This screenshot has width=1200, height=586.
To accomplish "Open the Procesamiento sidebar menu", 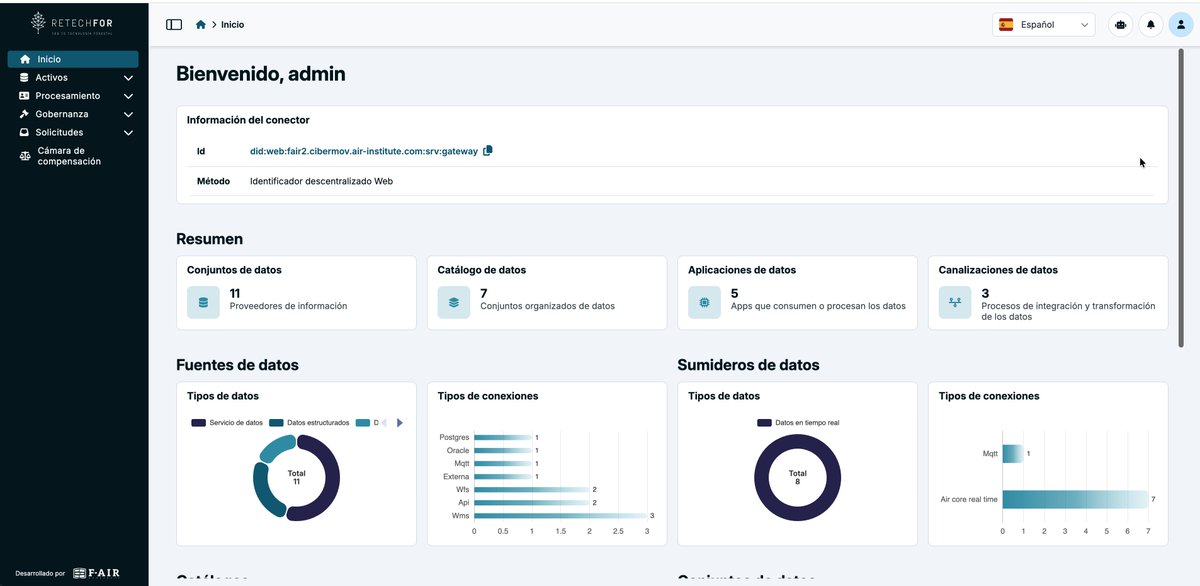I will click(73, 96).
